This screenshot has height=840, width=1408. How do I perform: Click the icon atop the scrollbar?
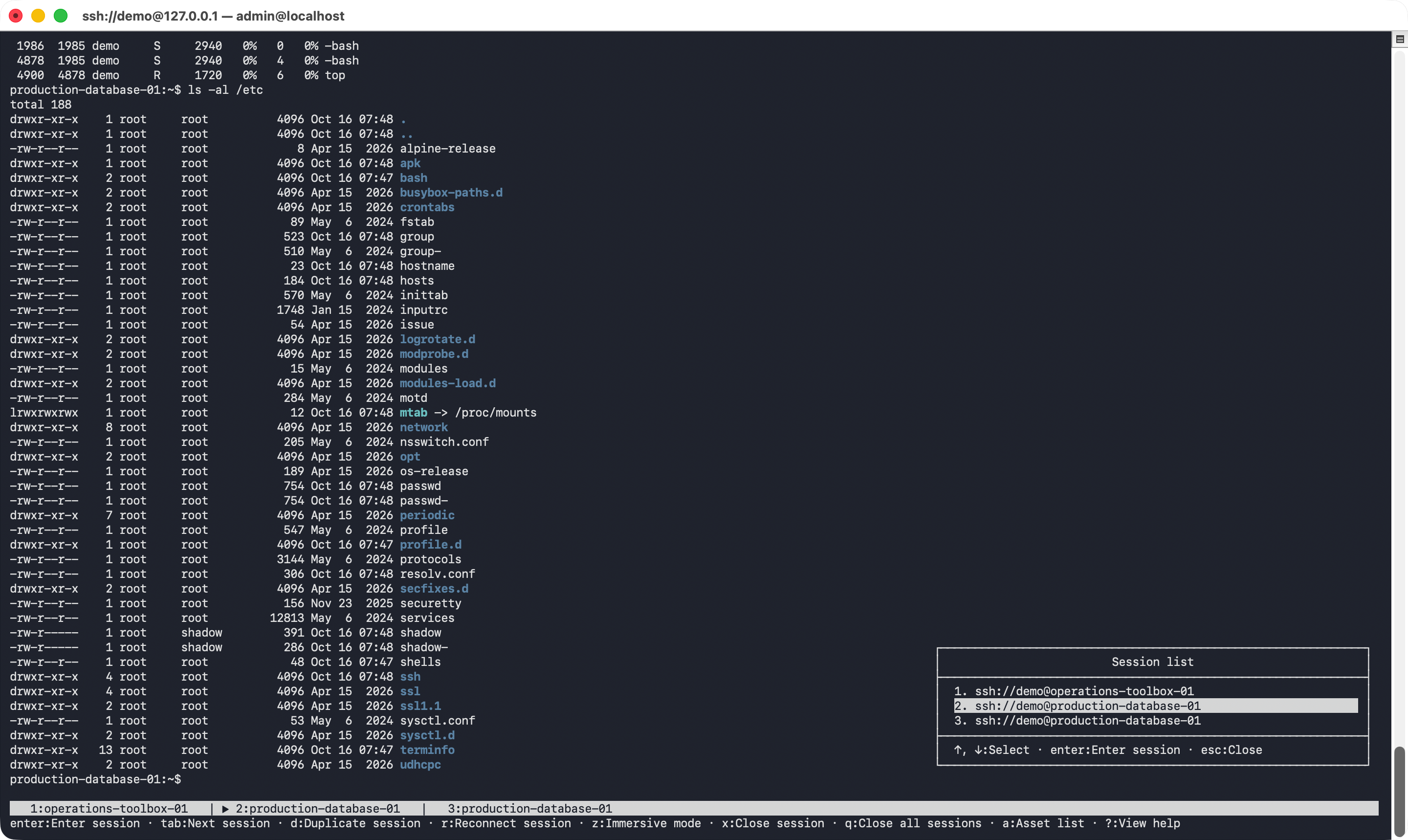pos(1400,39)
